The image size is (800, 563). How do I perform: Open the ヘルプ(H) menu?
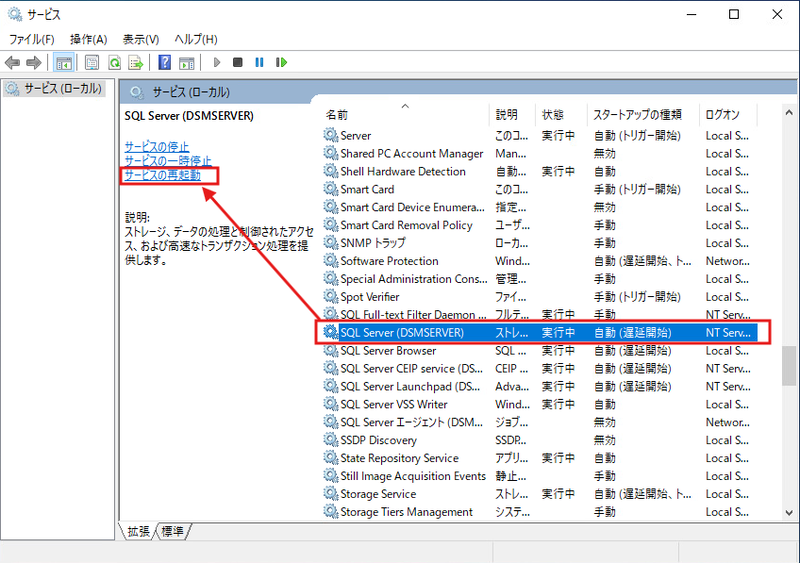click(196, 39)
